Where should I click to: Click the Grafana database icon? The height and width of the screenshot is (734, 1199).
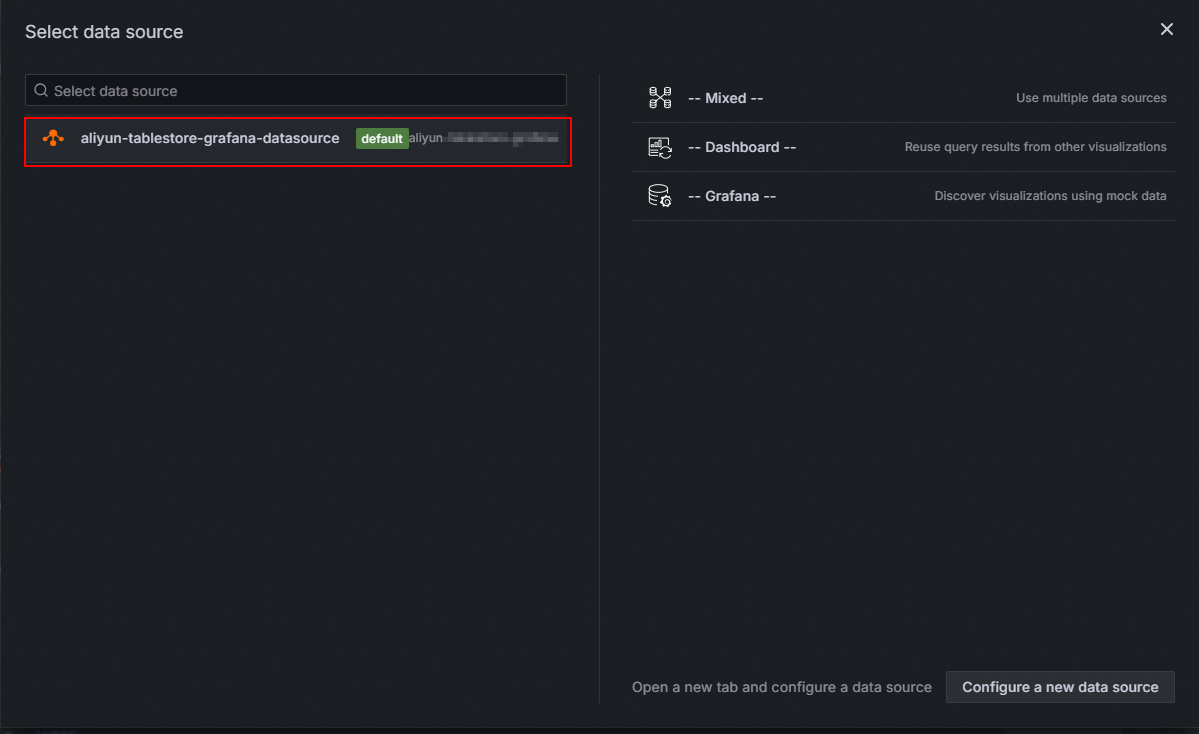click(x=660, y=196)
